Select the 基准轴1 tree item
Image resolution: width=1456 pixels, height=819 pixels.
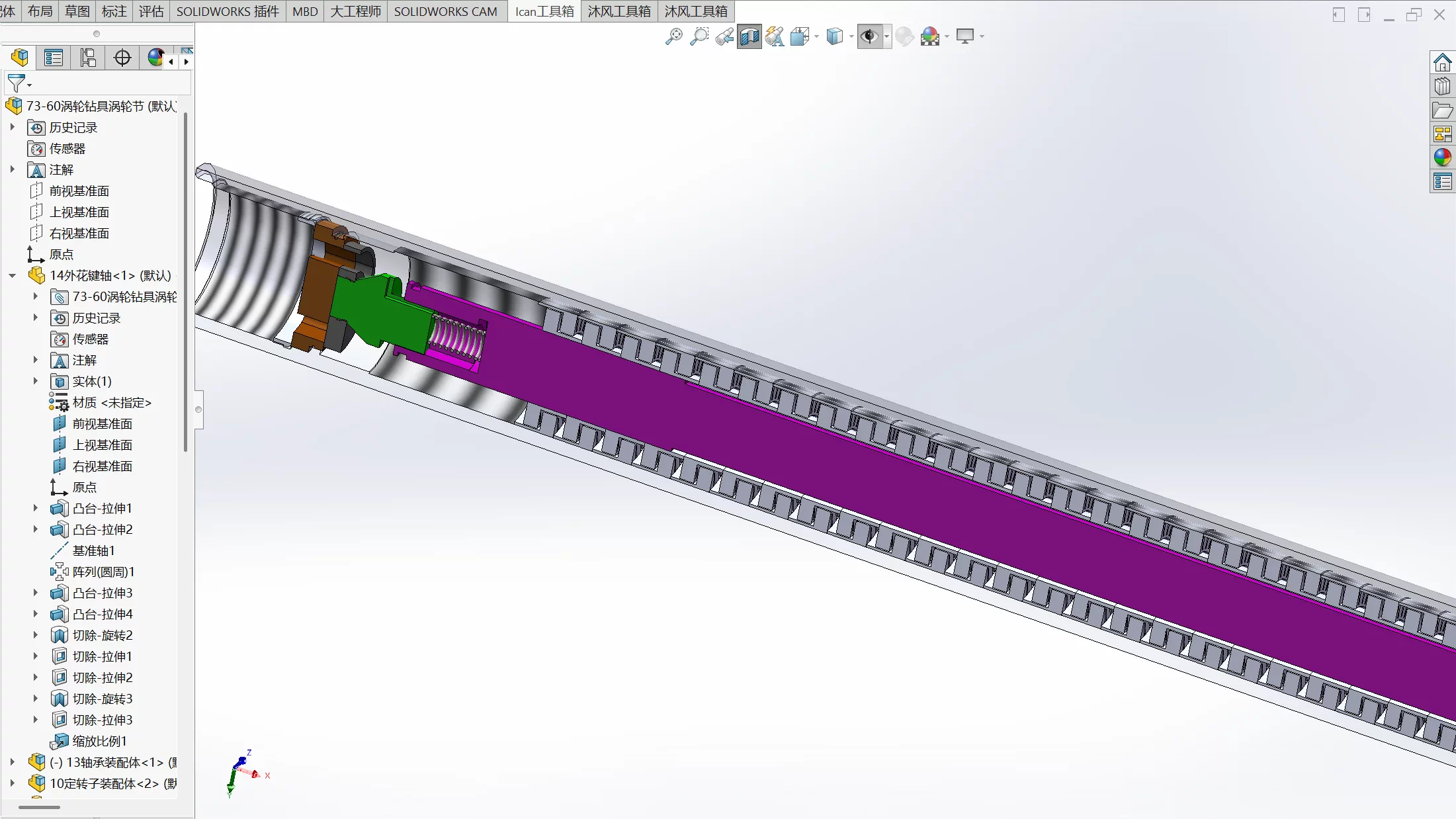coord(93,550)
